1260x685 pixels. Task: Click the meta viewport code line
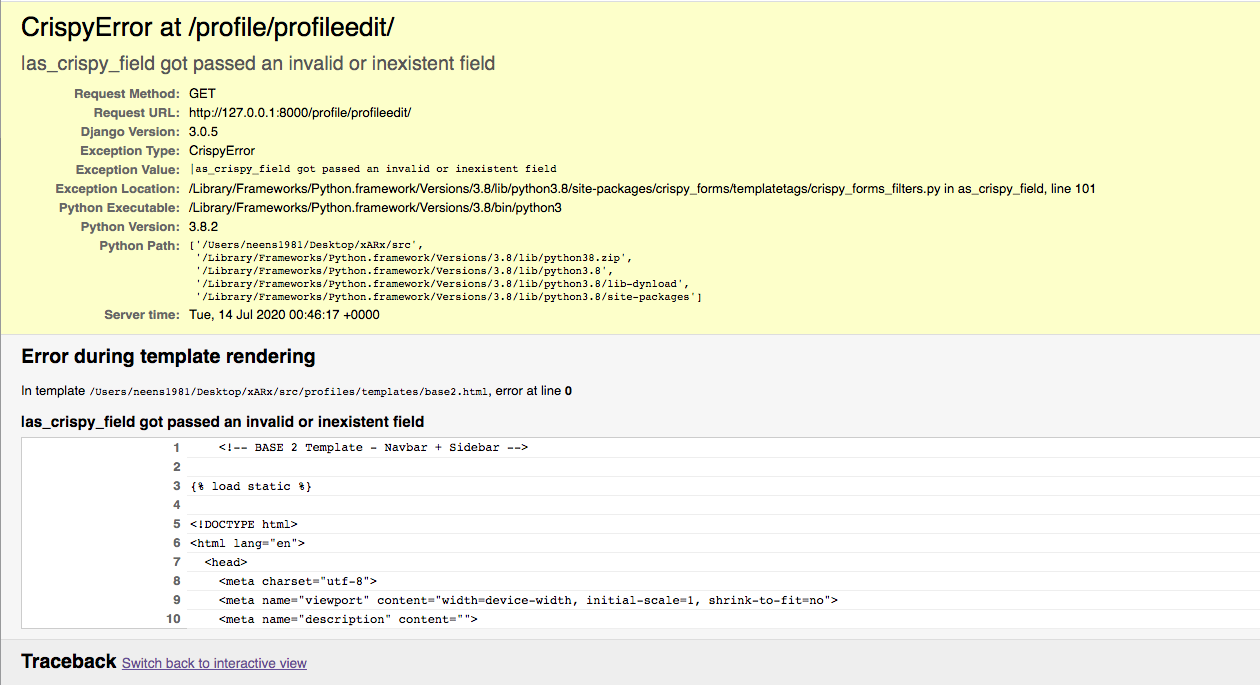[527, 600]
